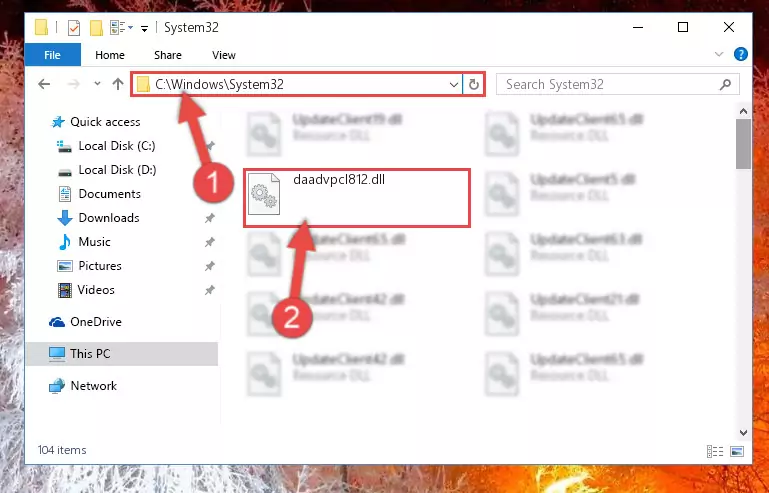769x493 pixels.
Task: Switch to Details view layout icon
Action: click(x=715, y=451)
